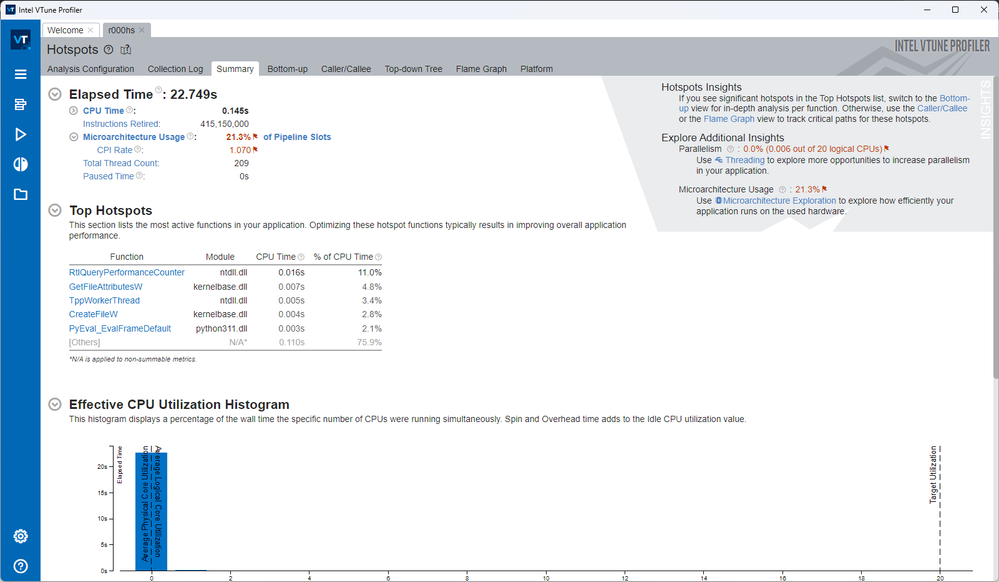The width and height of the screenshot is (999, 582).
Task: Click the Bottom-up link in Hotspots Insights
Action: (x=954, y=98)
